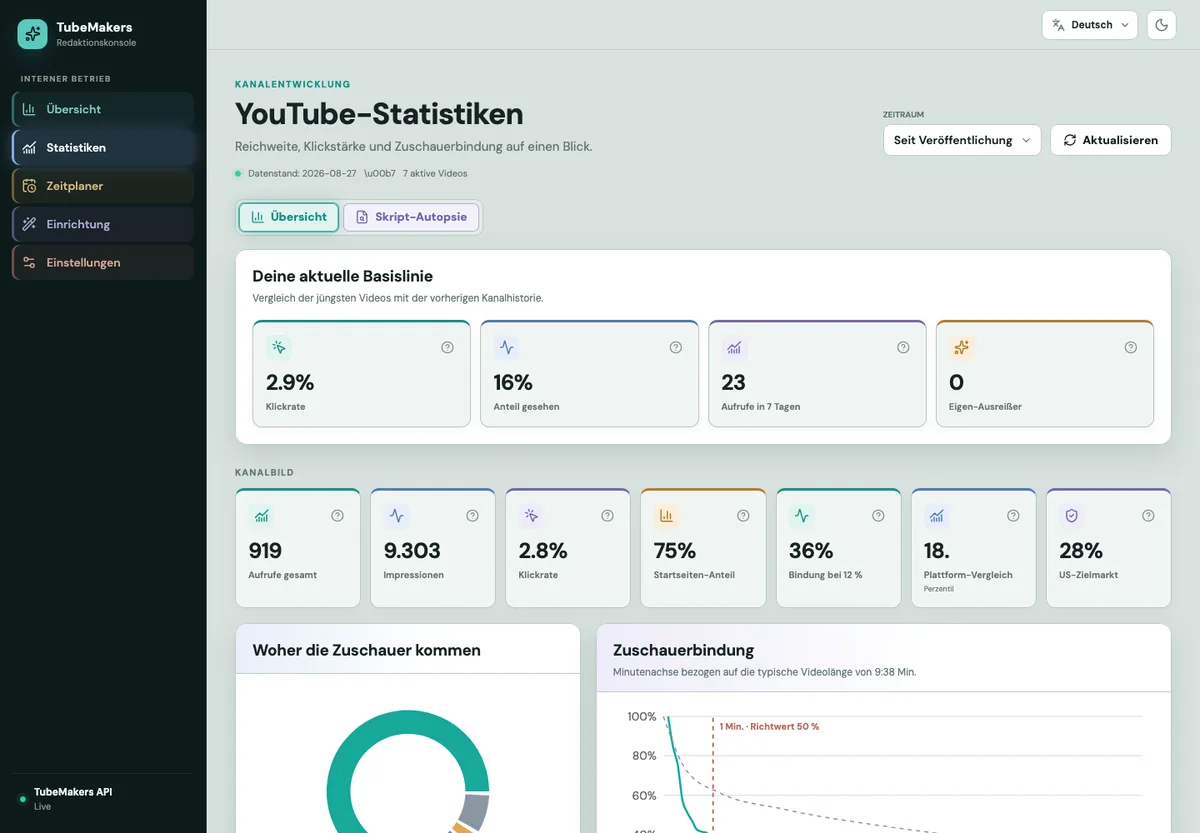Screen dimensions: 1200x833
Task: Open Übersicht in the sidebar
Action: [103, 109]
